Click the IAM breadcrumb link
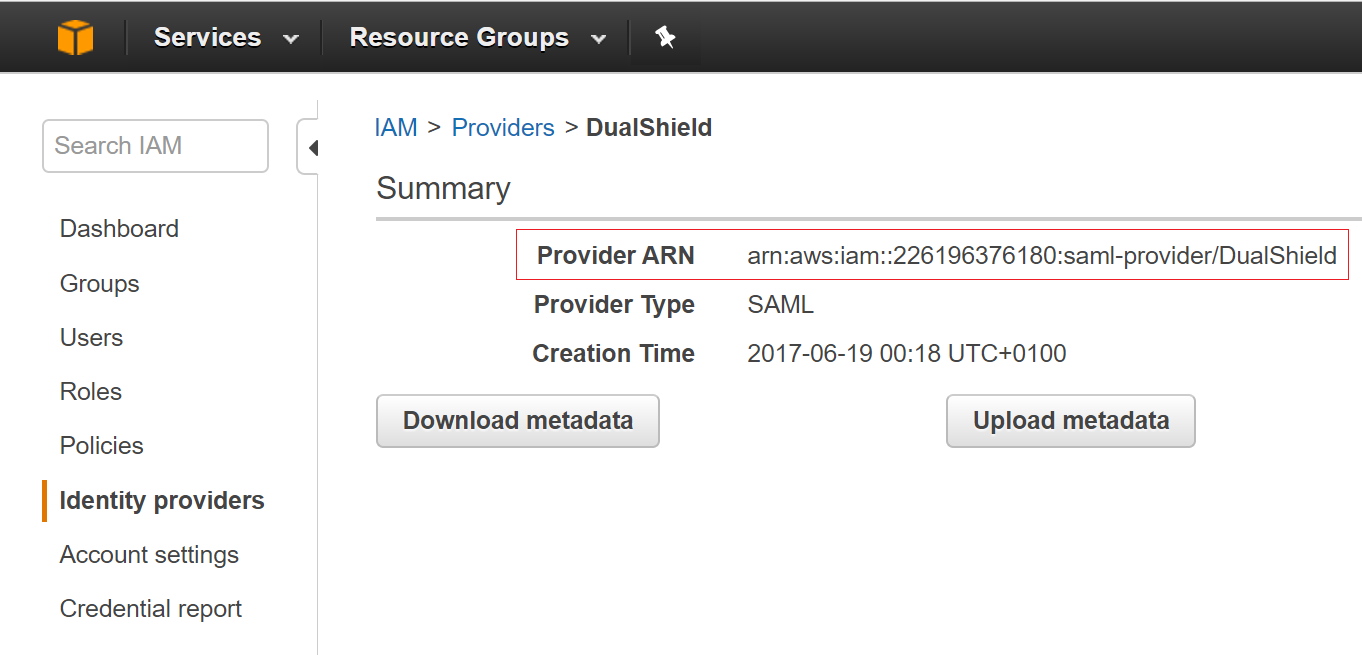This screenshot has width=1362, height=655. tap(395, 128)
